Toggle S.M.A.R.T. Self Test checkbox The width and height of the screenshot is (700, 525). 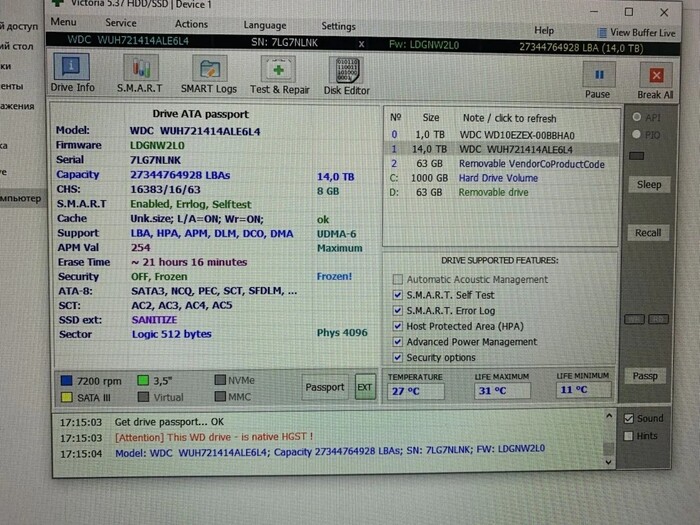399,295
